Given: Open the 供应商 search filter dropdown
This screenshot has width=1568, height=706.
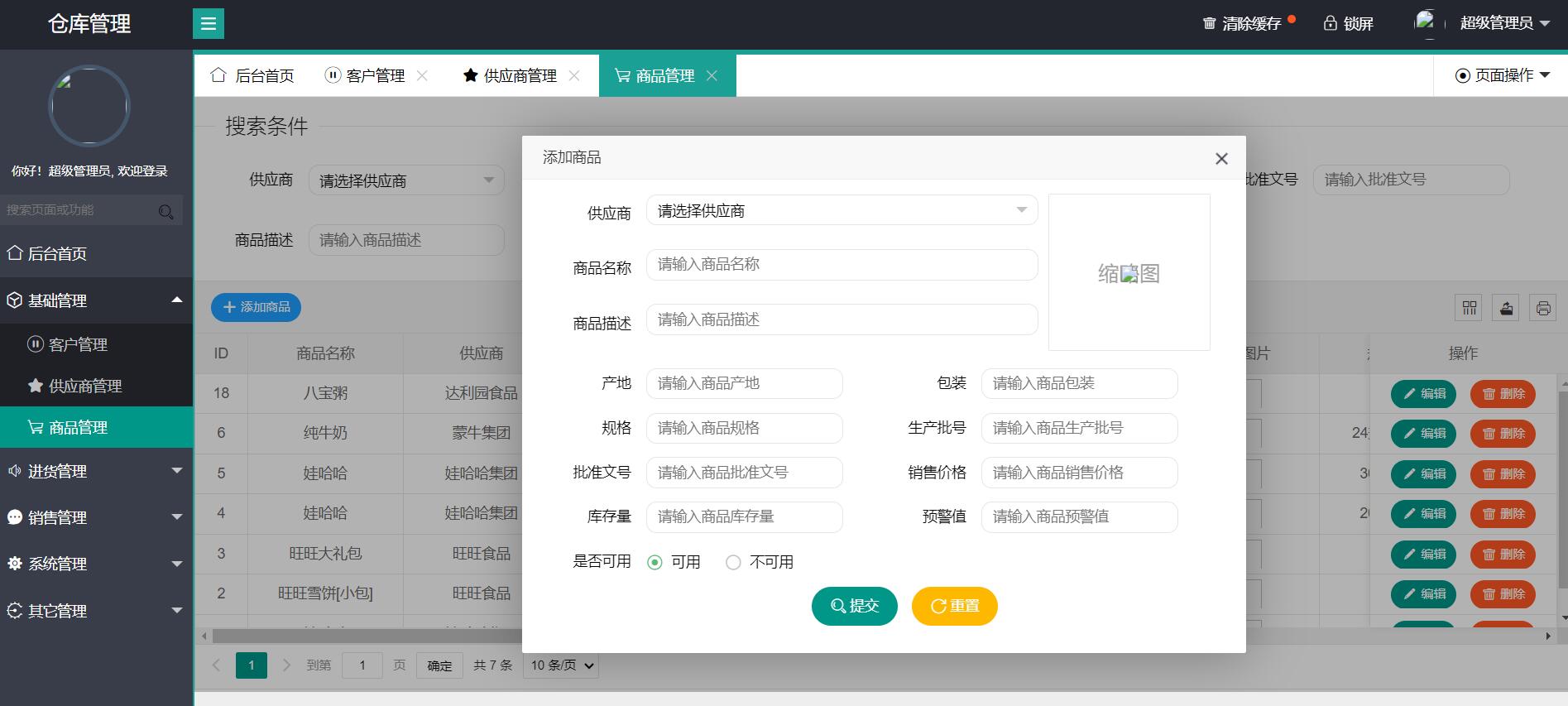Looking at the screenshot, I should (406, 180).
